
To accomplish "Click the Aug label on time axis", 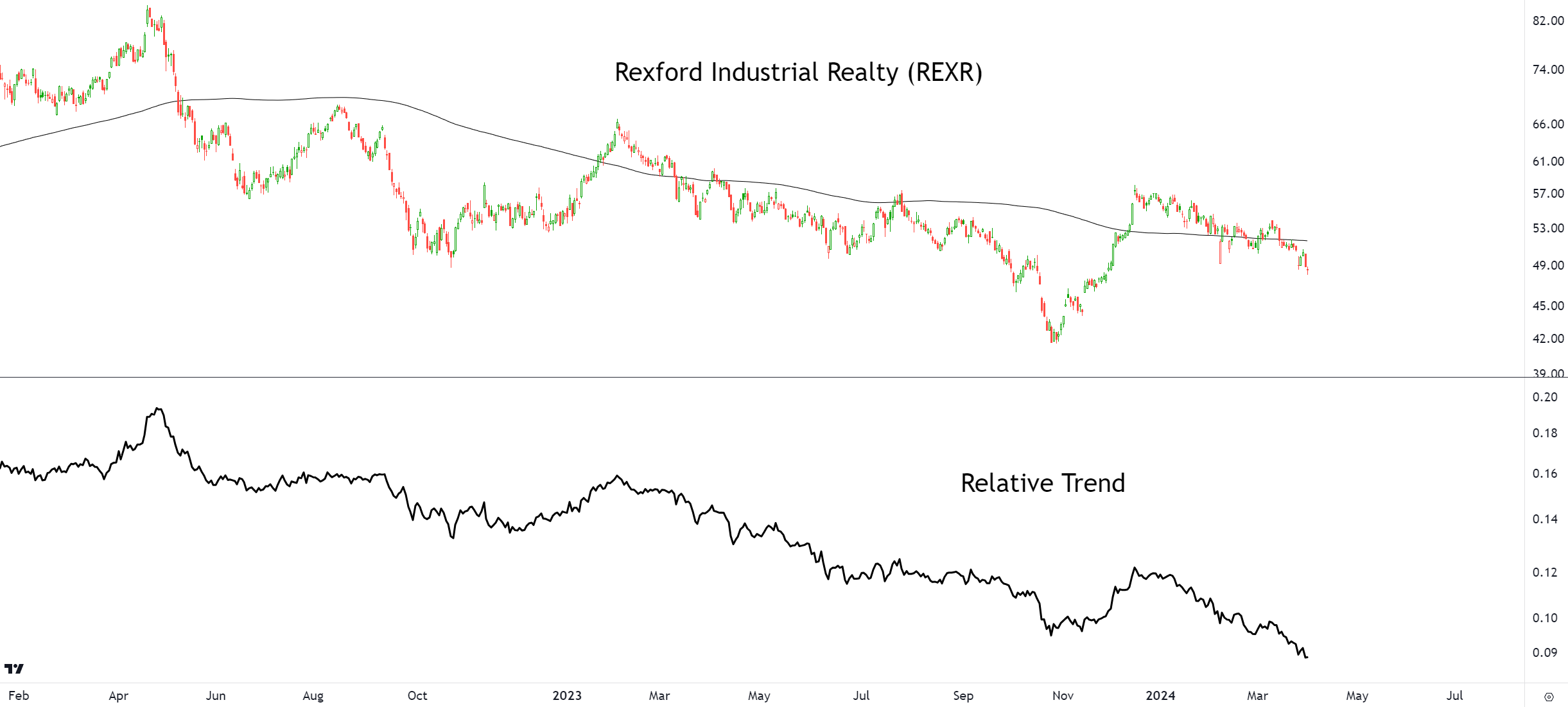I will (x=313, y=695).
